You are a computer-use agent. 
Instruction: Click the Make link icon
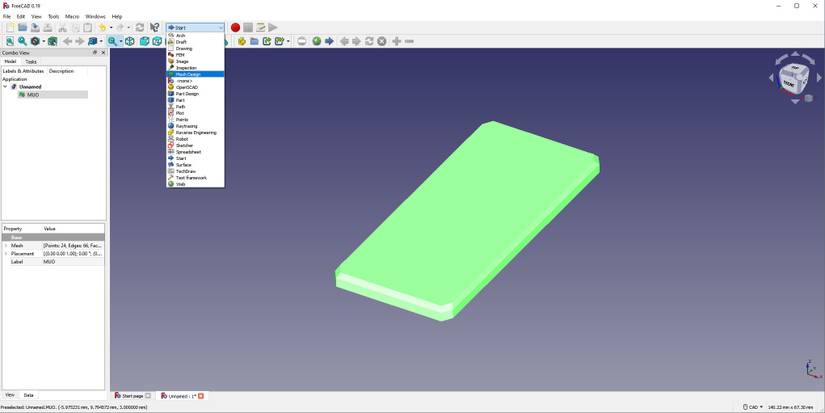267,41
